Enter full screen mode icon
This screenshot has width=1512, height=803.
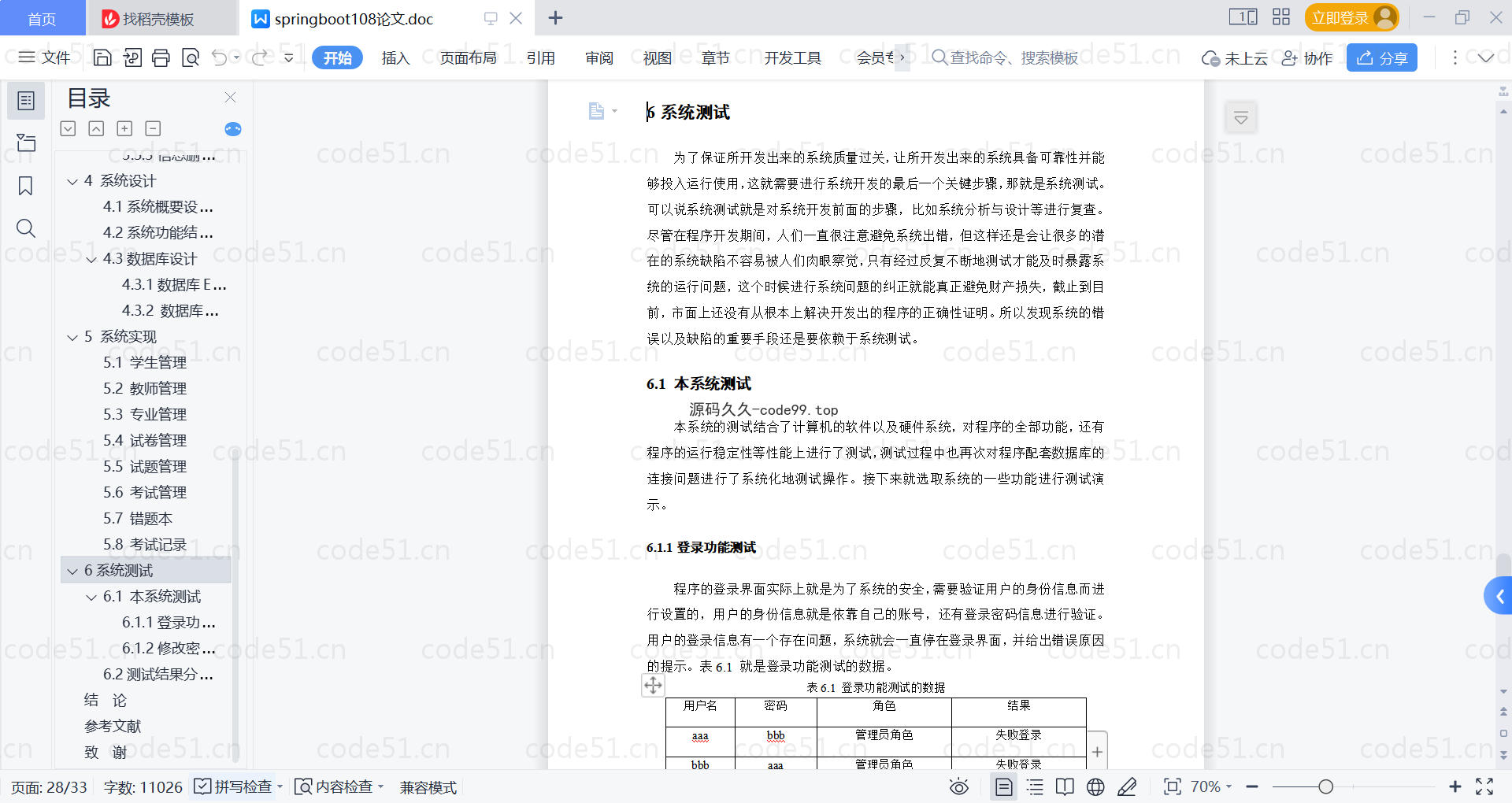pyautogui.click(x=1484, y=786)
